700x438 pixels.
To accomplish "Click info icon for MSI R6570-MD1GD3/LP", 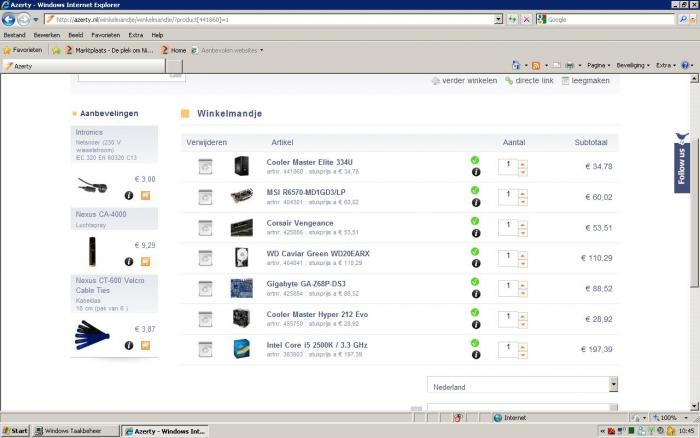I will (x=475, y=203).
